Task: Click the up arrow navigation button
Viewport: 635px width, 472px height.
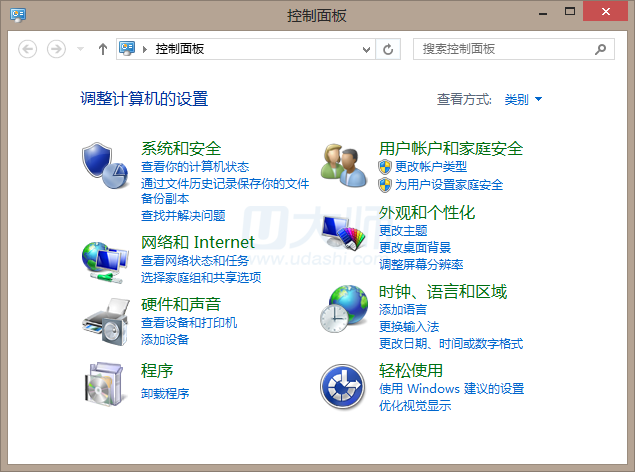Action: pyautogui.click(x=103, y=49)
